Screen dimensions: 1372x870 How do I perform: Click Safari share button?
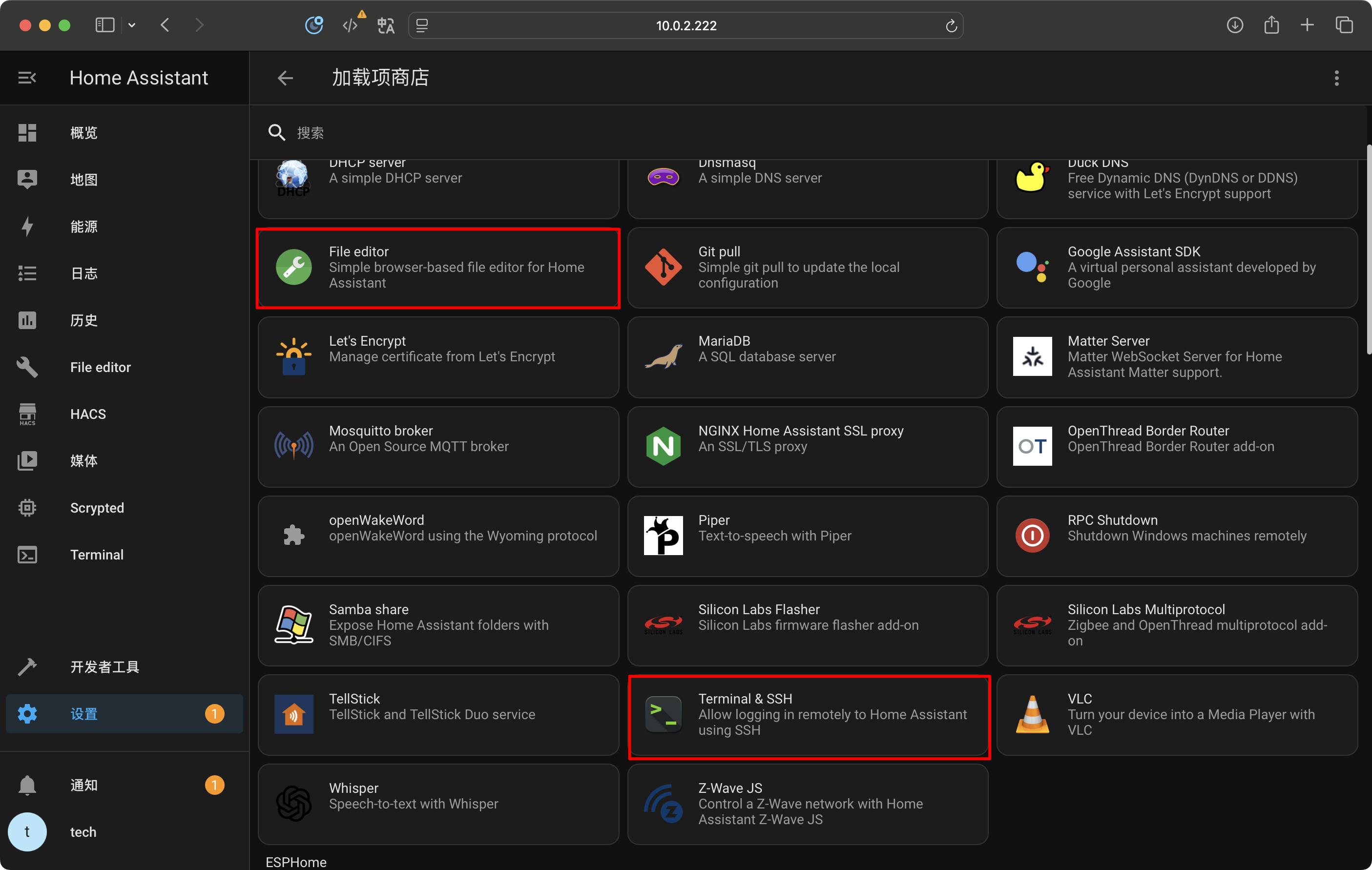(1271, 24)
